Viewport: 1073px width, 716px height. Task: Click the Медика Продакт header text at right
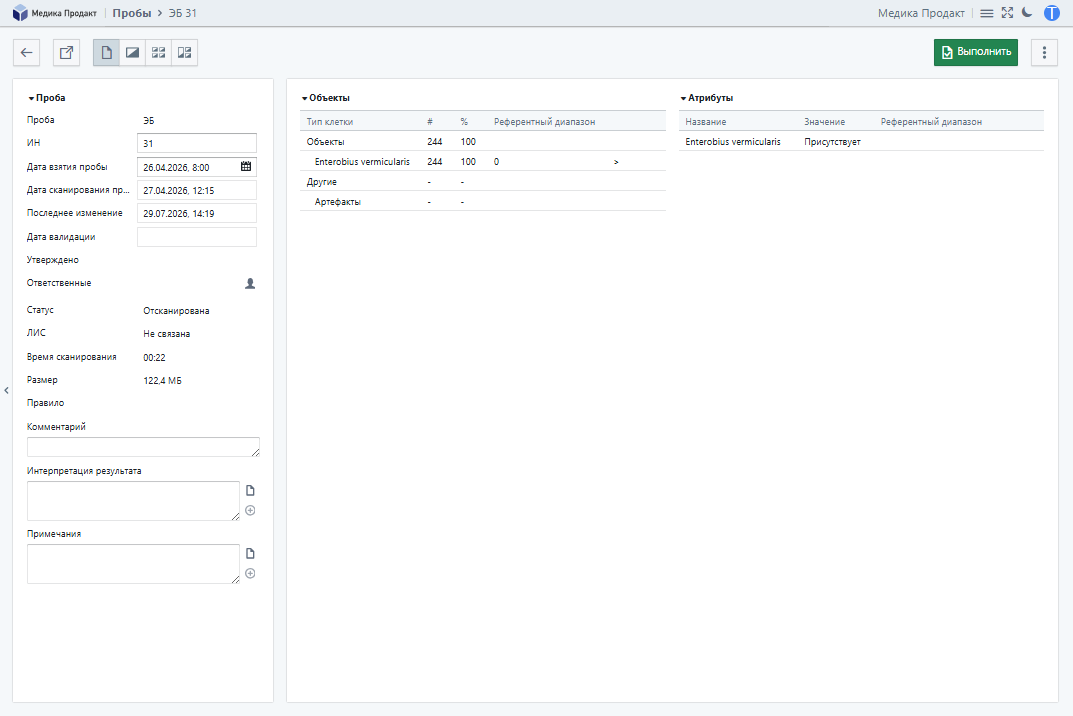921,13
